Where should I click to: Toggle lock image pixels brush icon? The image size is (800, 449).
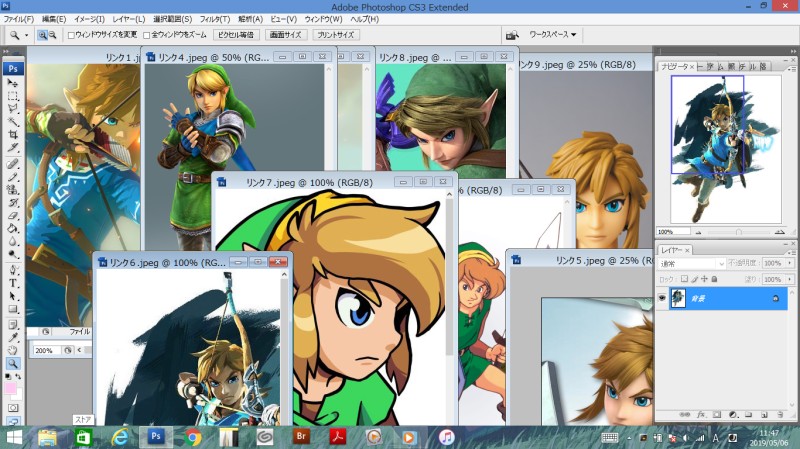coord(694,279)
